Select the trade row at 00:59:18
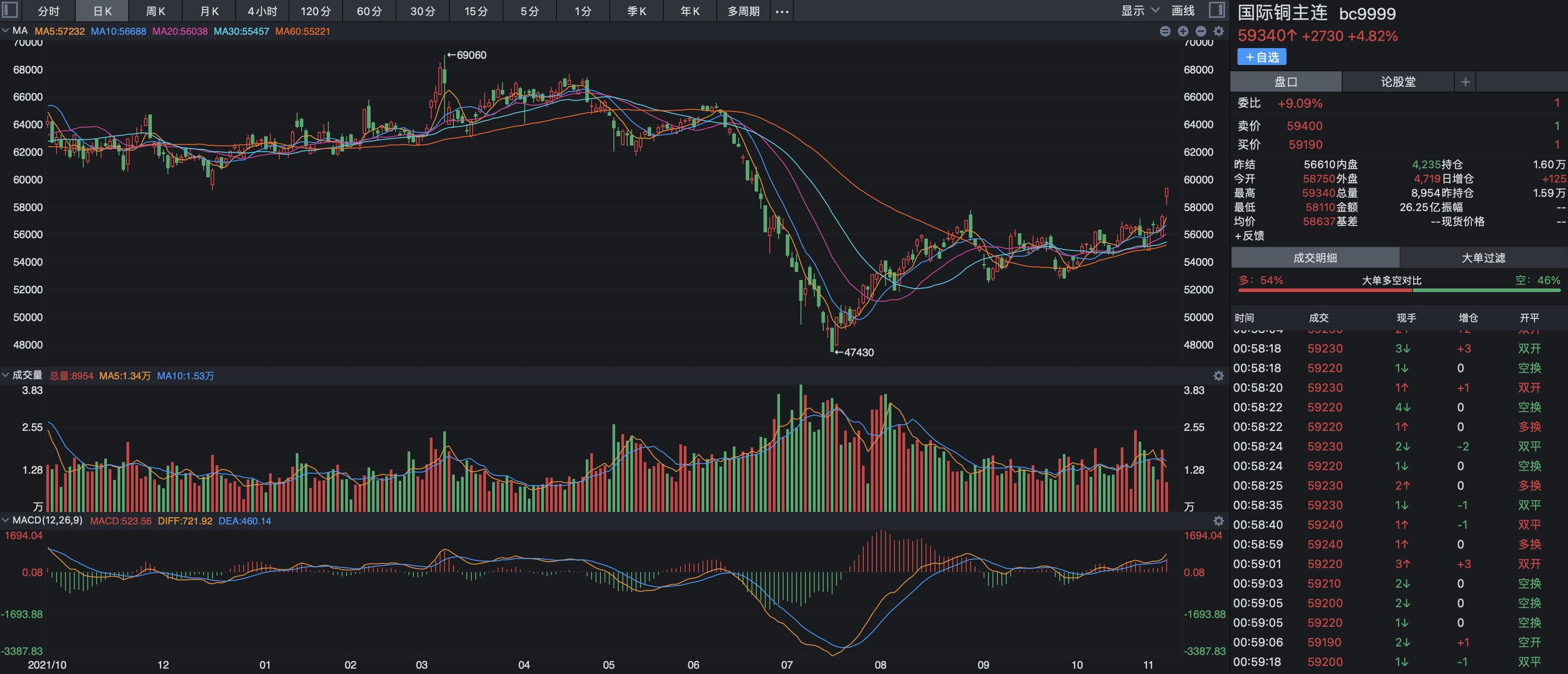 point(1399,662)
